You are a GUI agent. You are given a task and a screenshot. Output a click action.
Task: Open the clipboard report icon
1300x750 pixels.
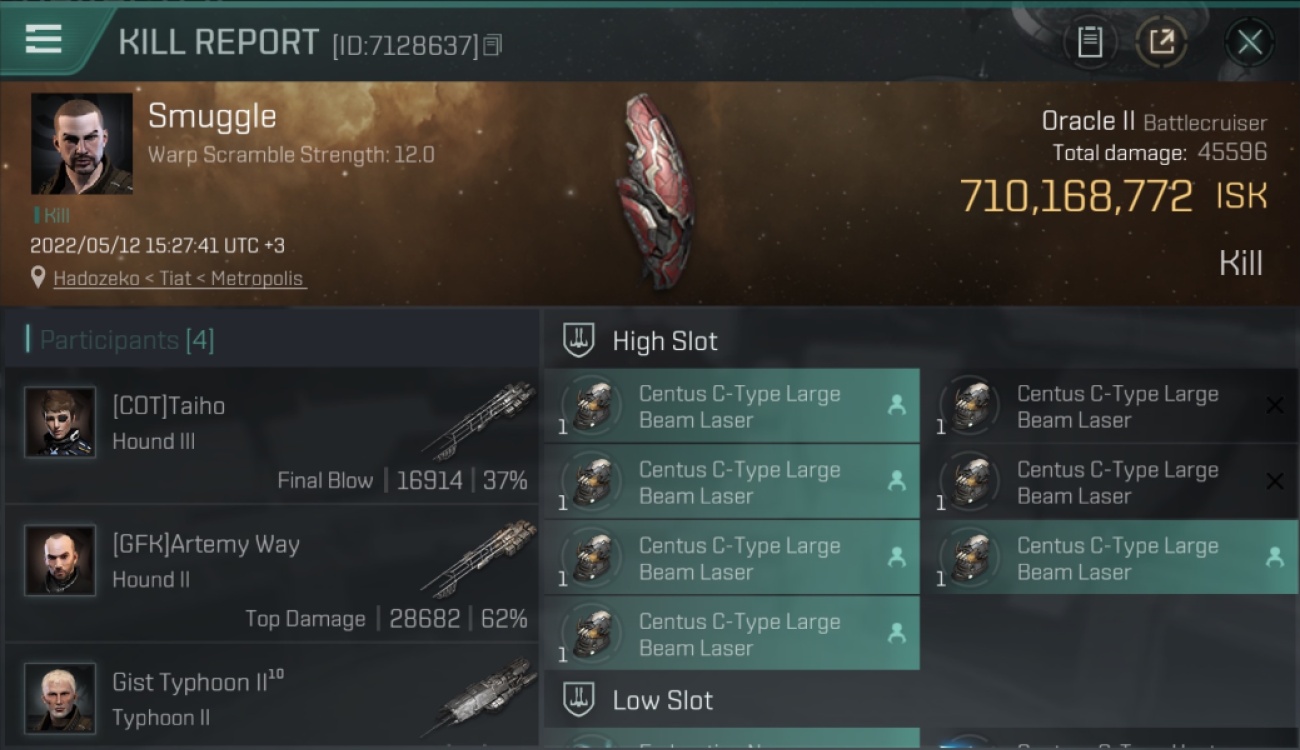[1089, 42]
